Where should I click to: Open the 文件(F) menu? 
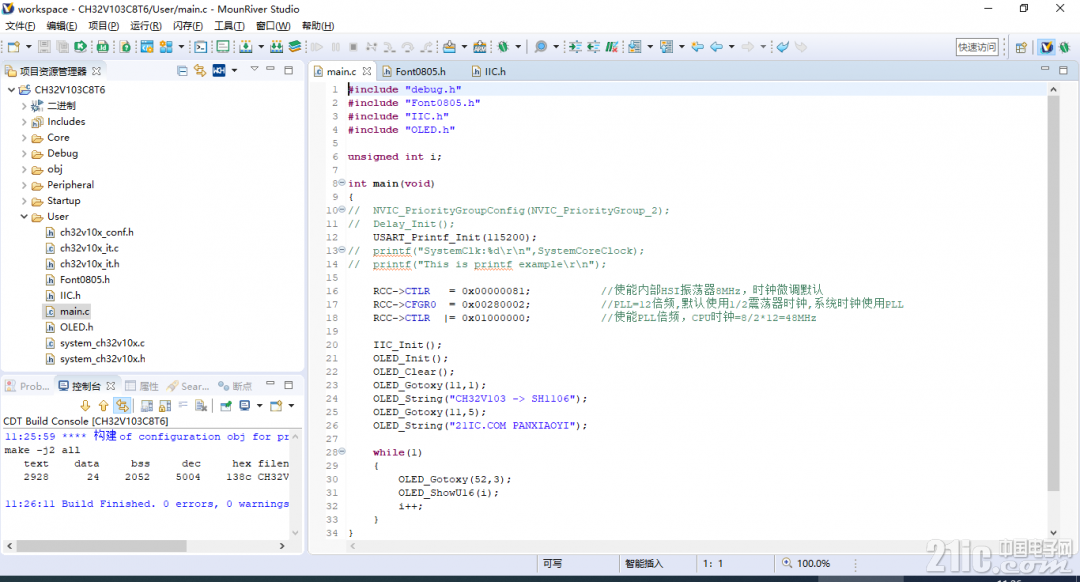[x=20, y=26]
